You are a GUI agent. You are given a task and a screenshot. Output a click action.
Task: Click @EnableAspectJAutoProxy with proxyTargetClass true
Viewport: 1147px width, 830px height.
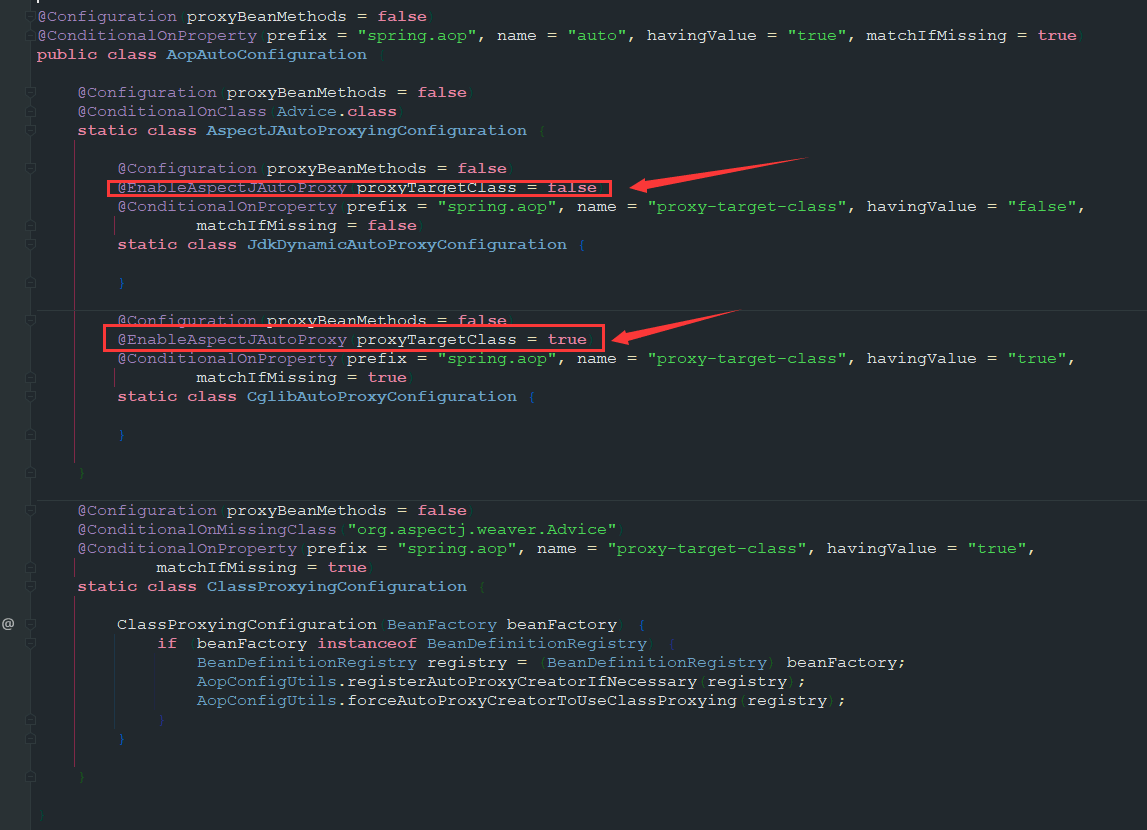(232, 339)
